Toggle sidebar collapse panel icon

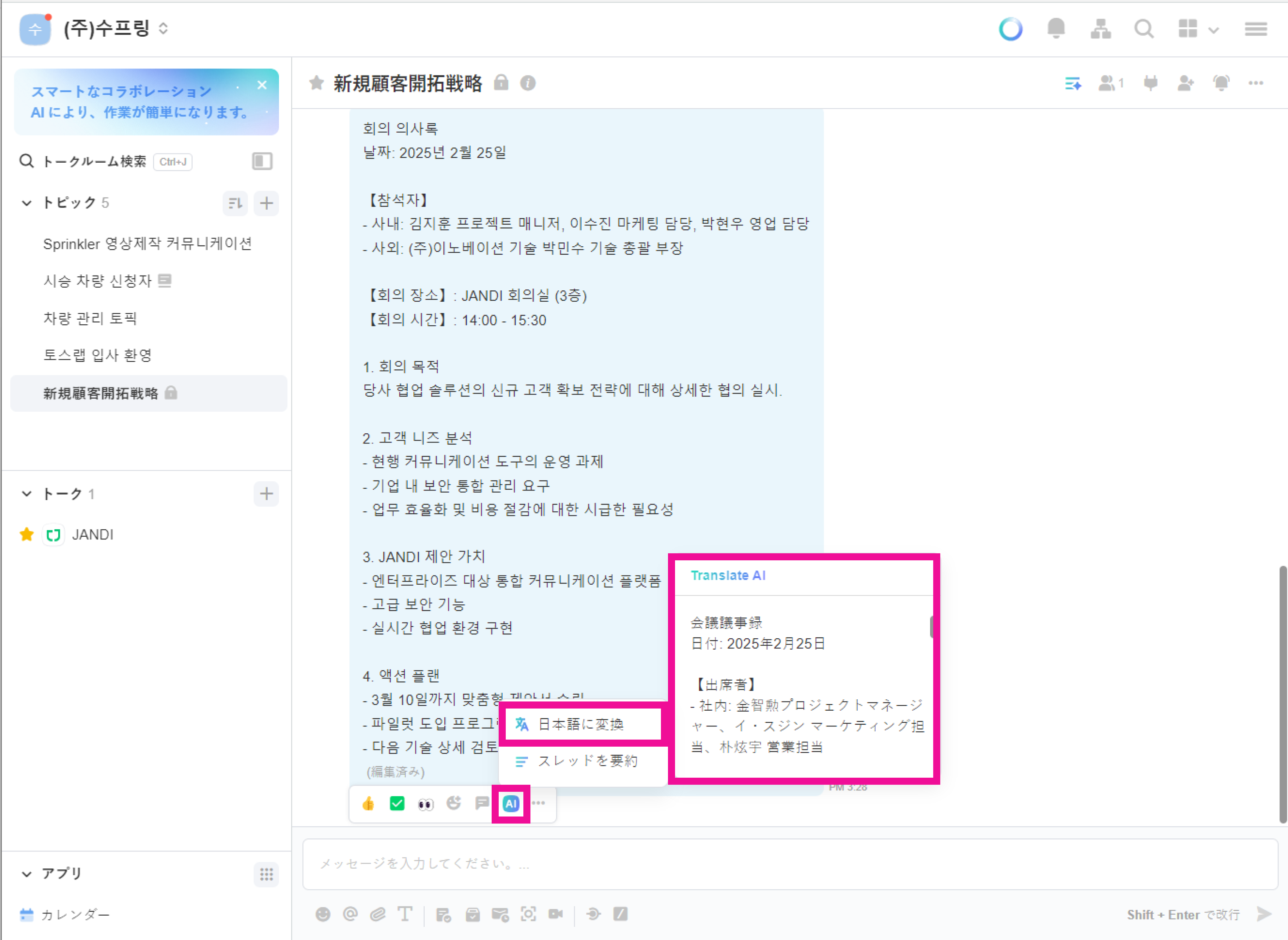(262, 162)
